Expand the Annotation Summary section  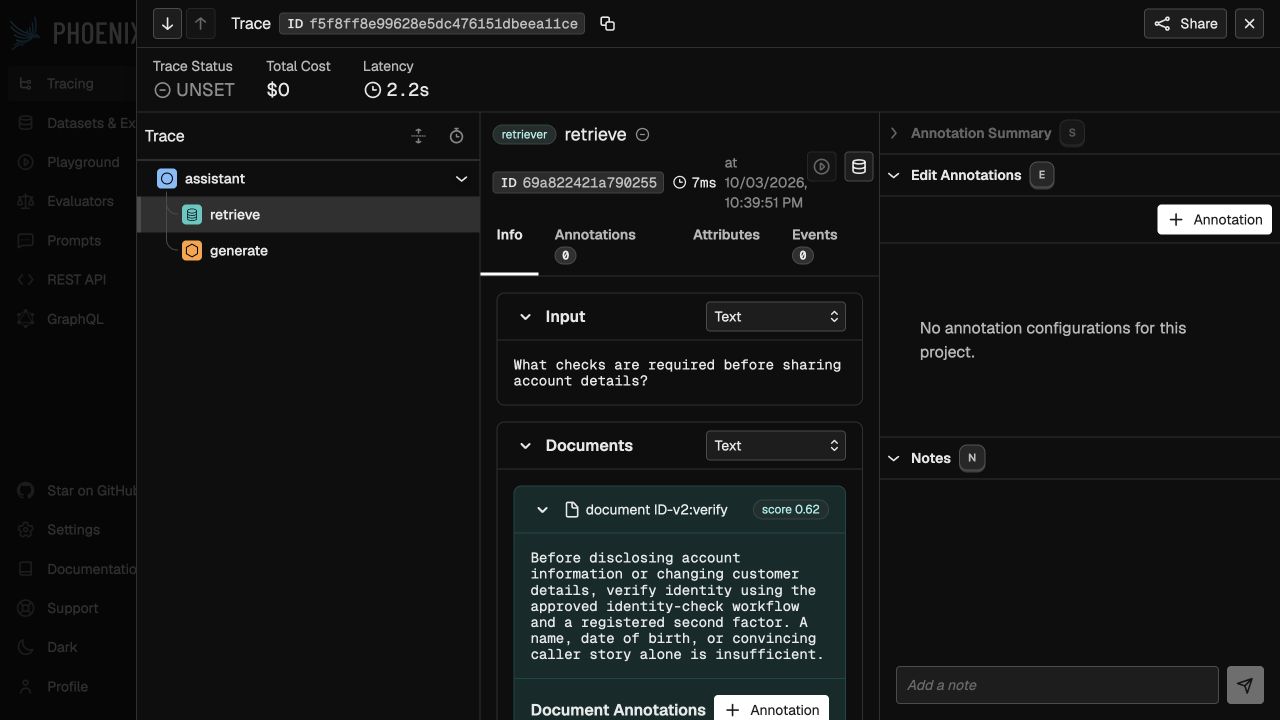tap(894, 133)
